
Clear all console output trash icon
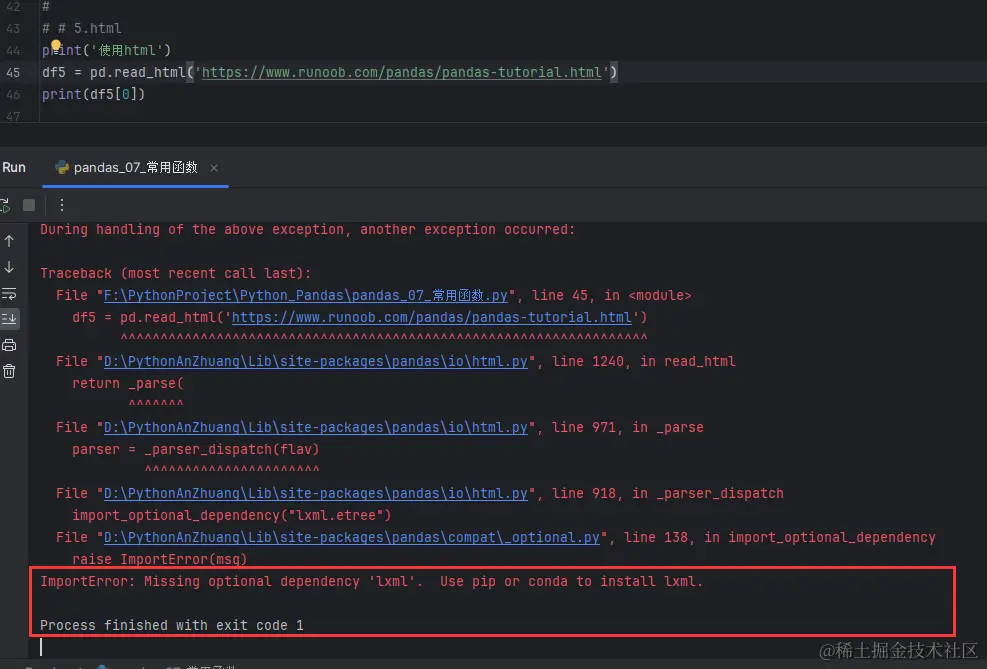[x=9, y=371]
